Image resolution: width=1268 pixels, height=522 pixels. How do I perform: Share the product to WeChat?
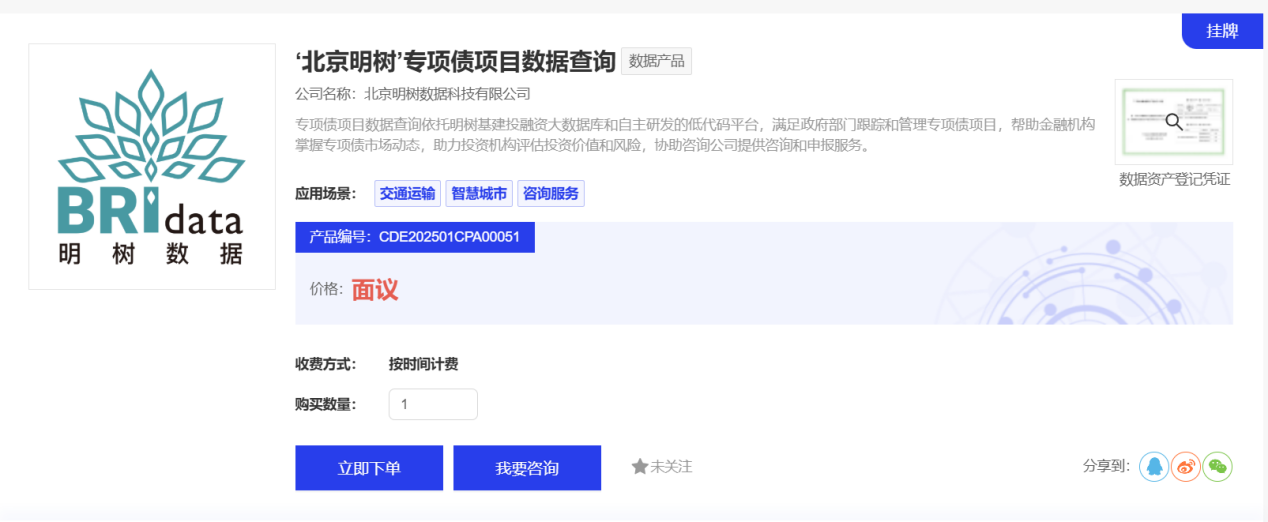click(1217, 466)
